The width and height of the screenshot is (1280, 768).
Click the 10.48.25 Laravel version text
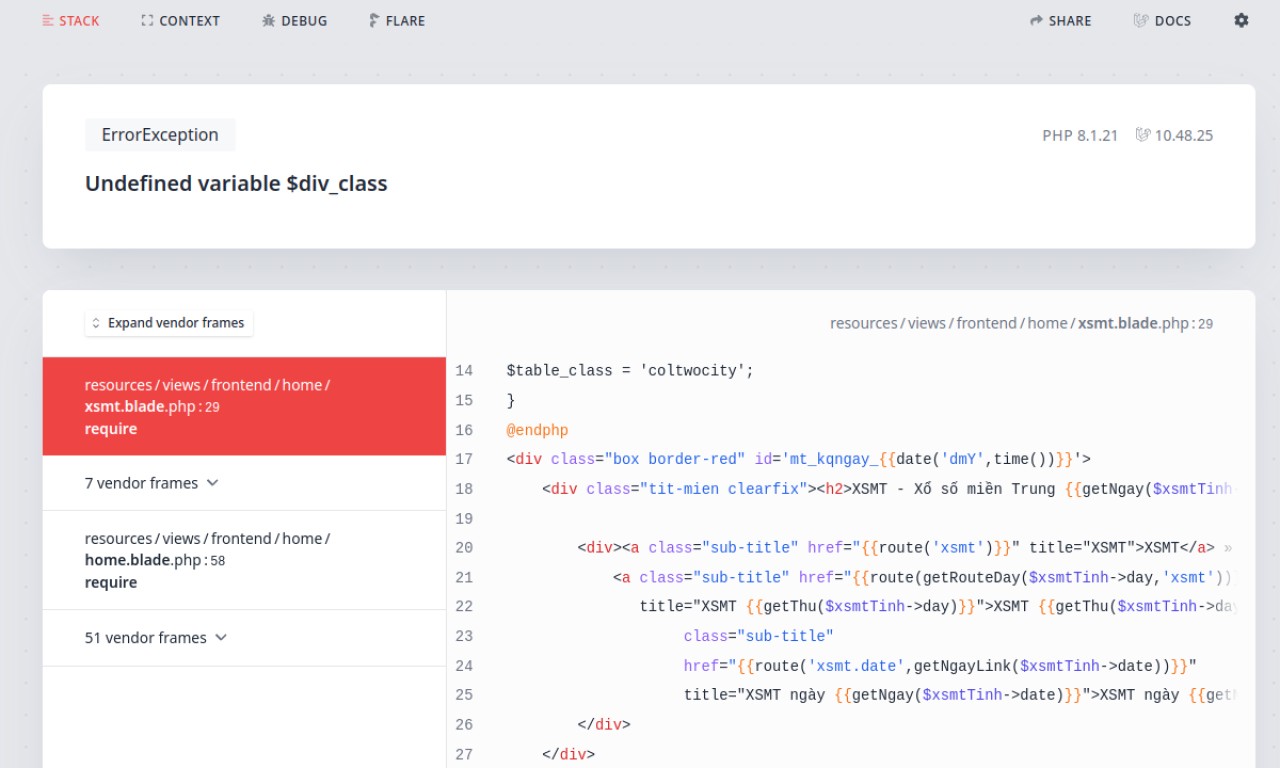1184,135
